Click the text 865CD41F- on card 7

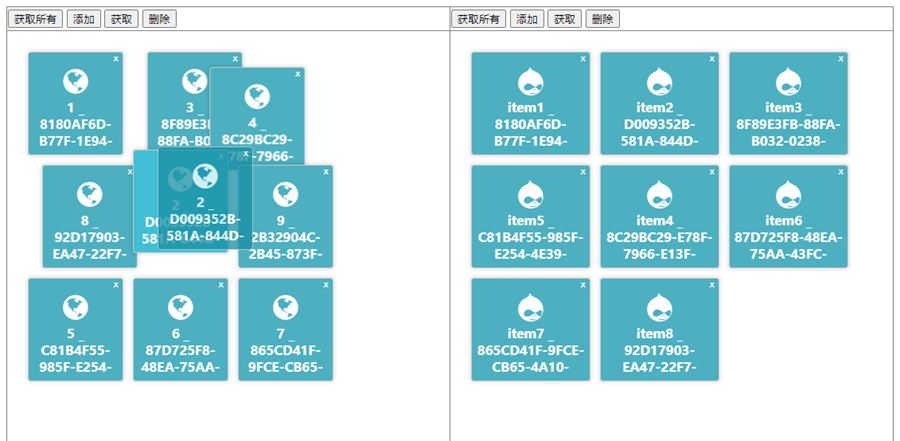pos(285,351)
